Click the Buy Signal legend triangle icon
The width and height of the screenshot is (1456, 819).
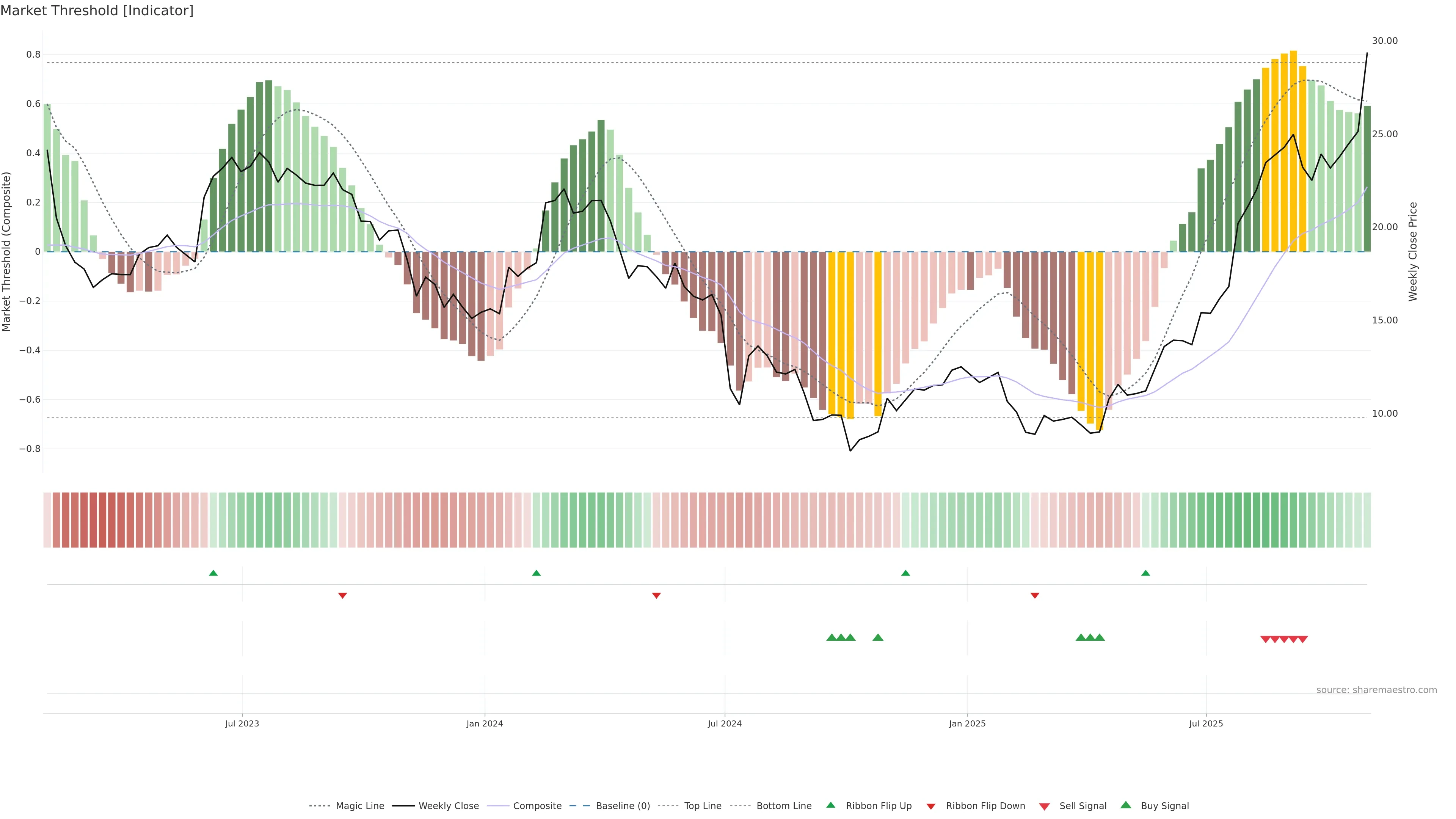(x=1125, y=805)
